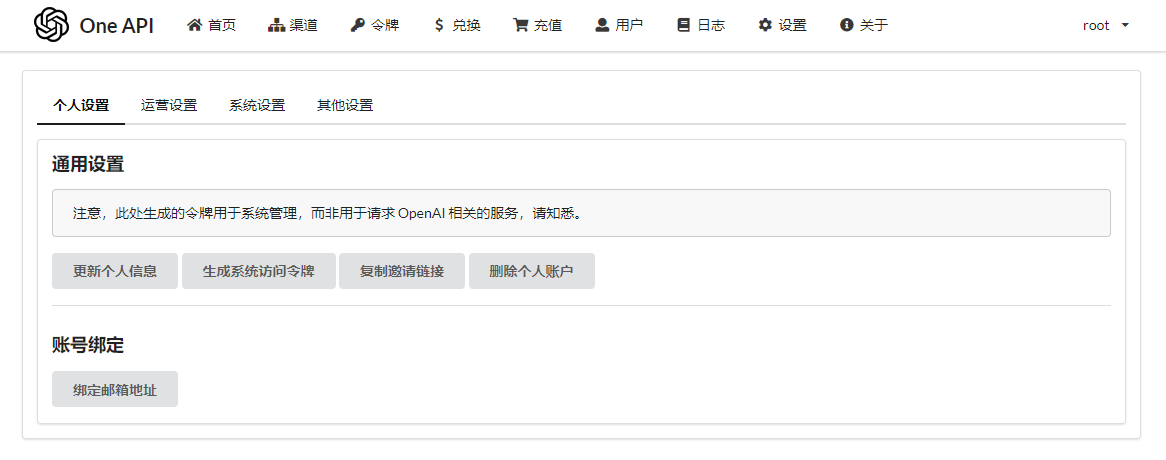Click the book icon for logs

pyautogui.click(x=683, y=25)
